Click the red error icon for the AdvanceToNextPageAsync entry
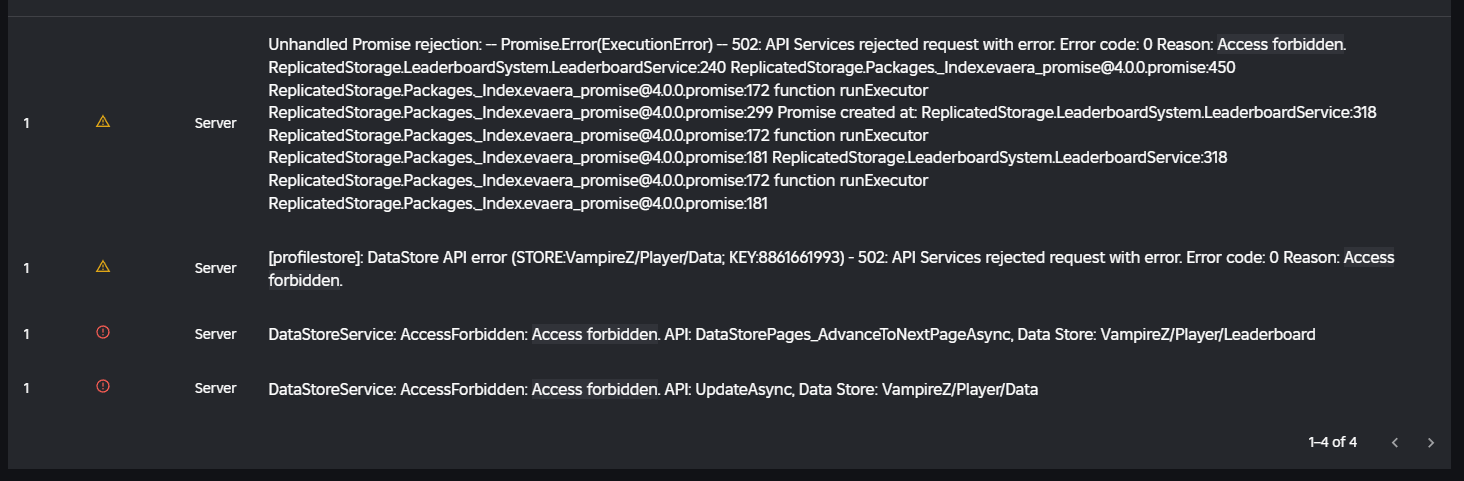Viewport: 1464px width, 481px height. pos(103,333)
